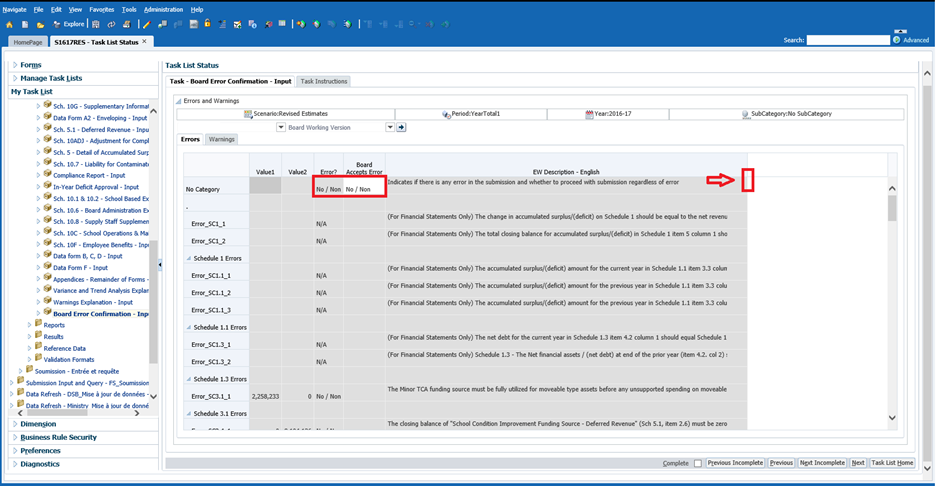
Task: Click the task tree horizontal scrollbar right arrow
Action: (x=137, y=413)
